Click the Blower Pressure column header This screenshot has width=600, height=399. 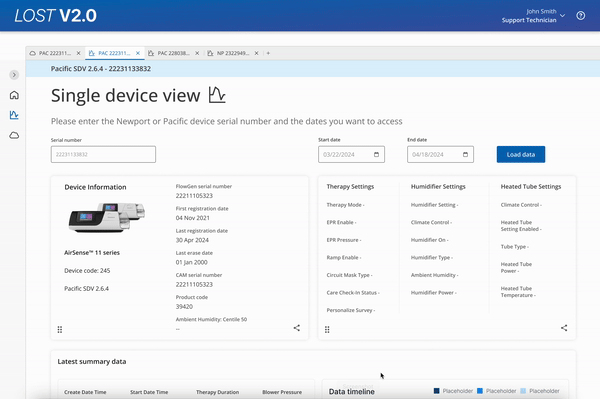pos(282,392)
